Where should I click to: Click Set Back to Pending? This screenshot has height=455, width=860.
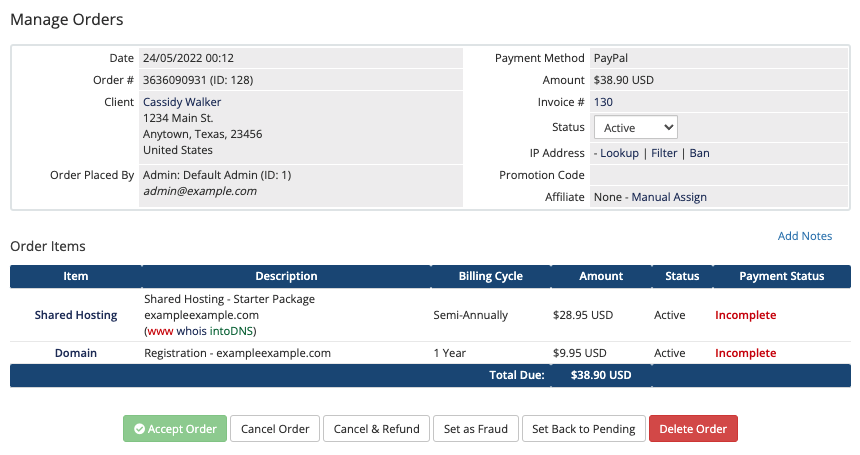tap(583, 429)
